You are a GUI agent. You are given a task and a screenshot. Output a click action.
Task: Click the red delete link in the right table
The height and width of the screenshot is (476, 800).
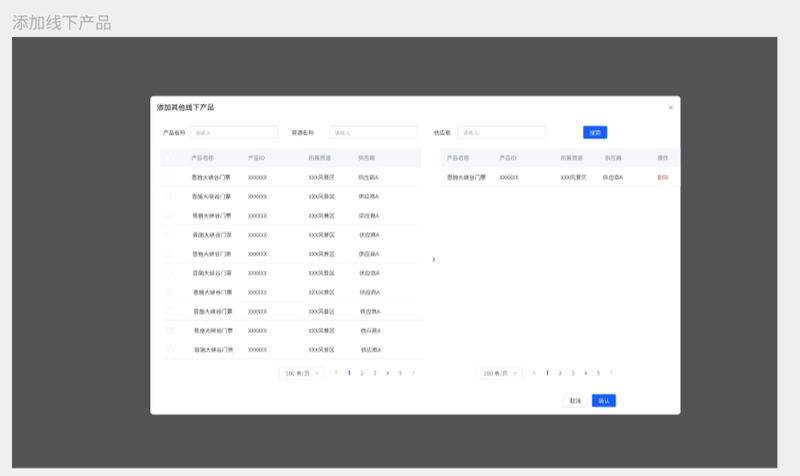coord(662,178)
